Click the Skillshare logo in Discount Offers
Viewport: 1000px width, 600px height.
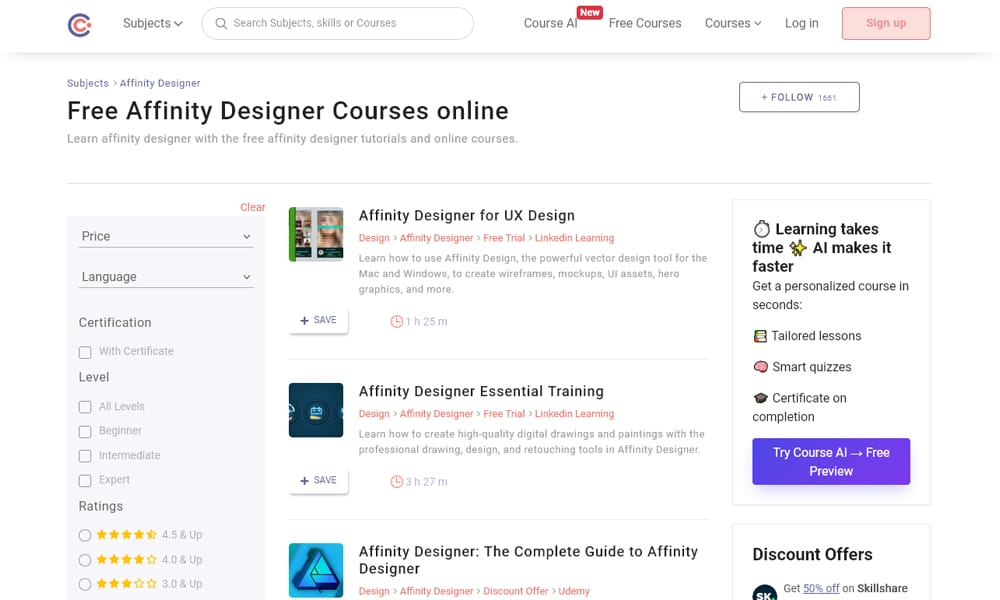pos(765,591)
